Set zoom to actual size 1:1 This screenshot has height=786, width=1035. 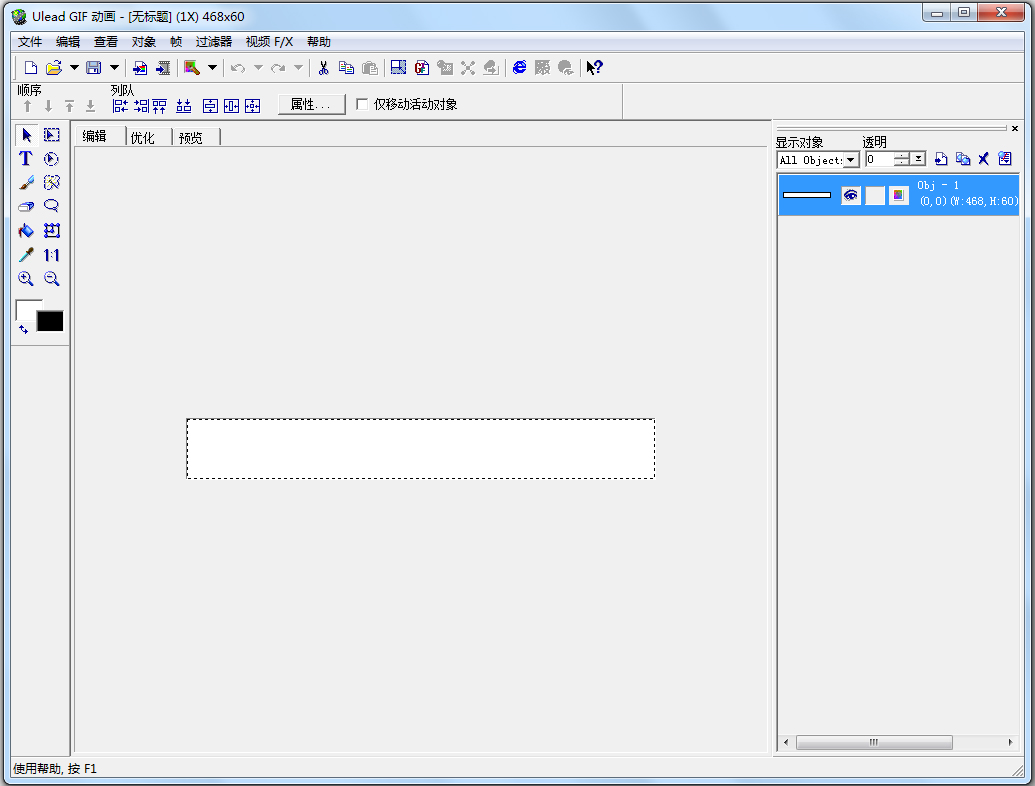(51, 255)
